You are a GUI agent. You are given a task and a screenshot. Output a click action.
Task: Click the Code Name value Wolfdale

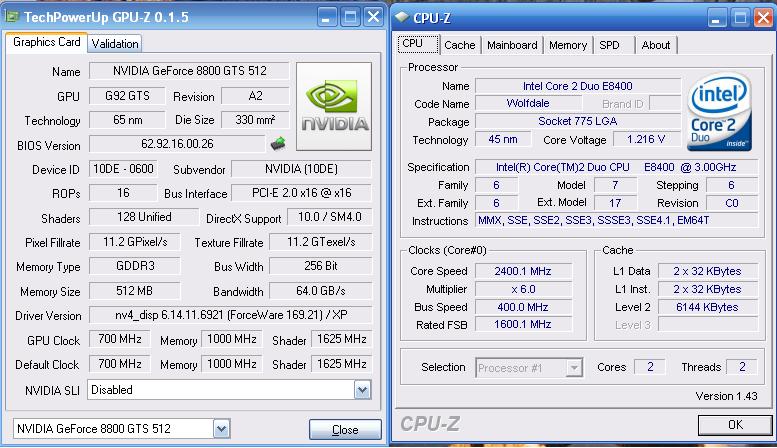tap(528, 104)
